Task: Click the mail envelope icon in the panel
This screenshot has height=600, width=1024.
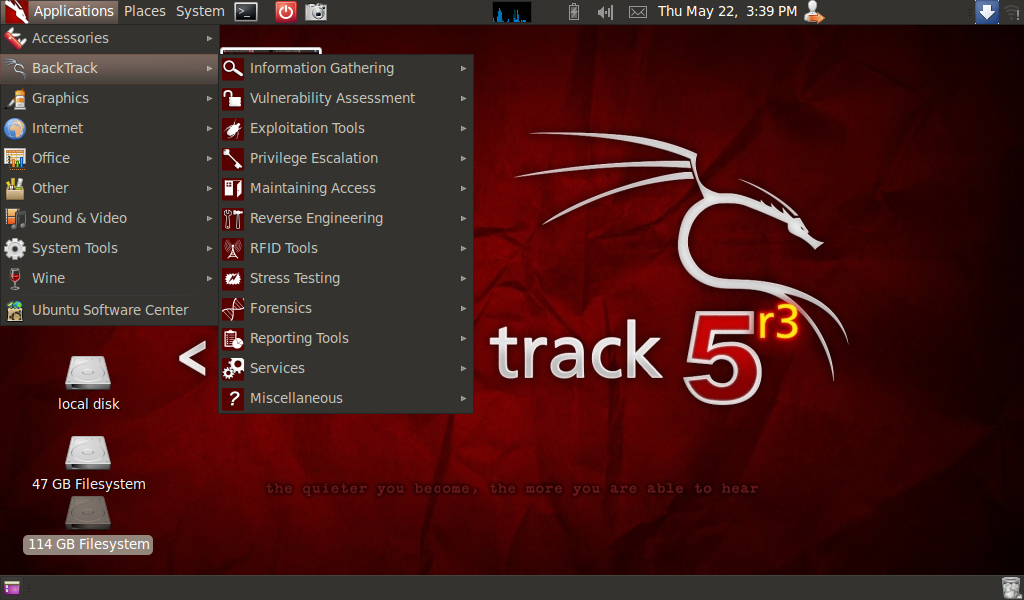Action: [x=637, y=12]
